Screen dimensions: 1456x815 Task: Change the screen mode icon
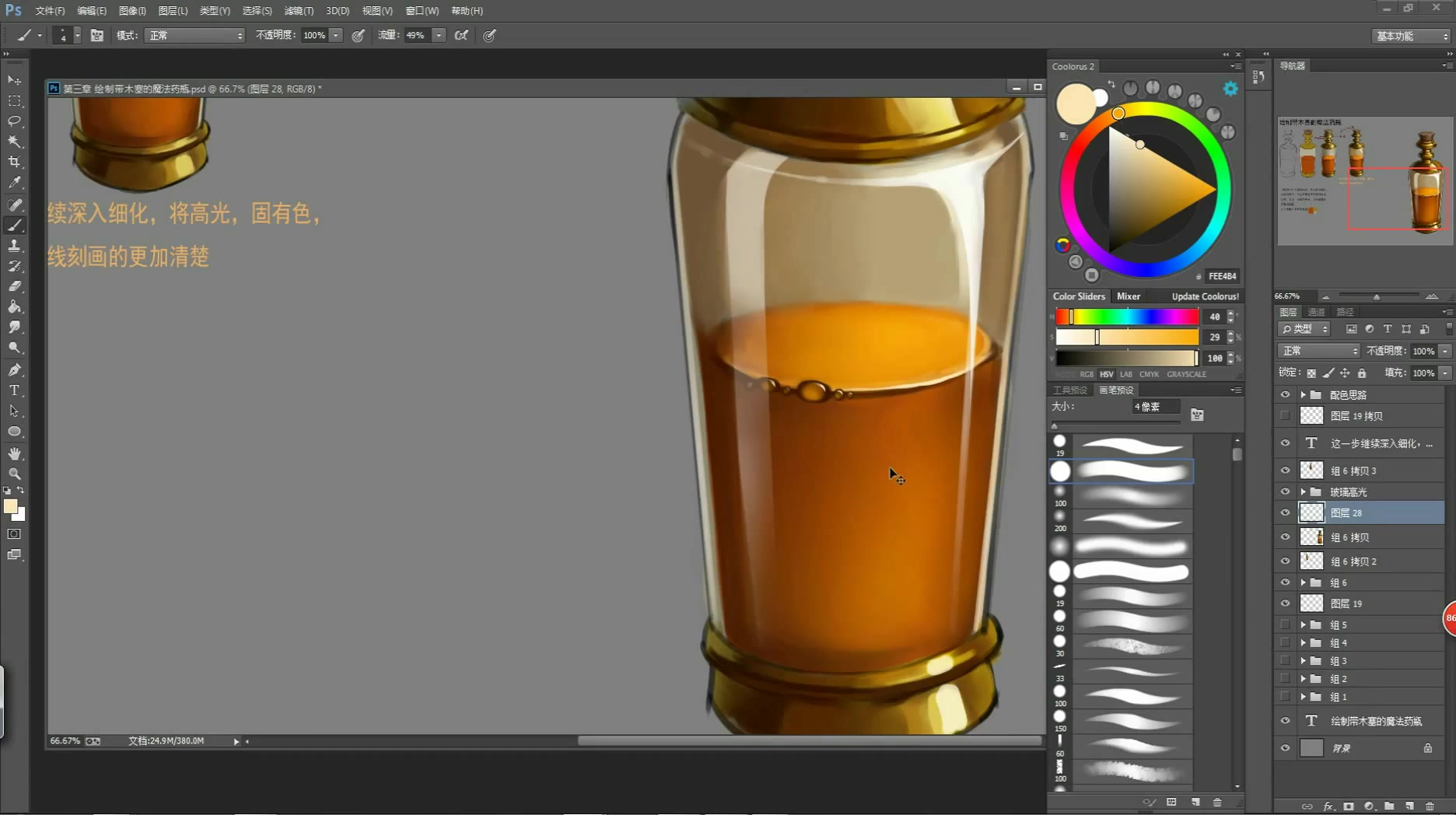tap(14, 554)
